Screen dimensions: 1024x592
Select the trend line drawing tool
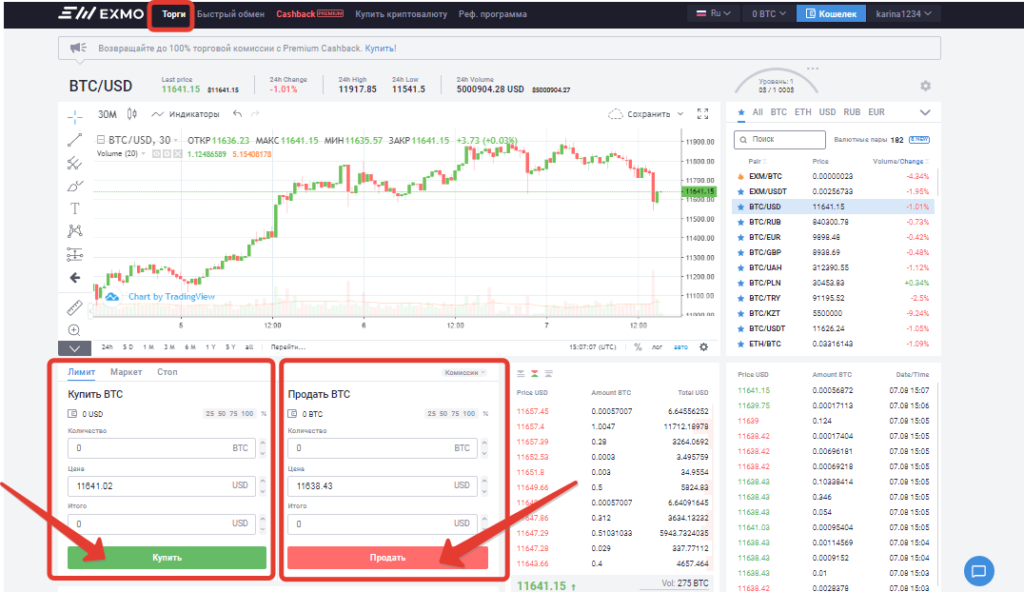[75, 139]
